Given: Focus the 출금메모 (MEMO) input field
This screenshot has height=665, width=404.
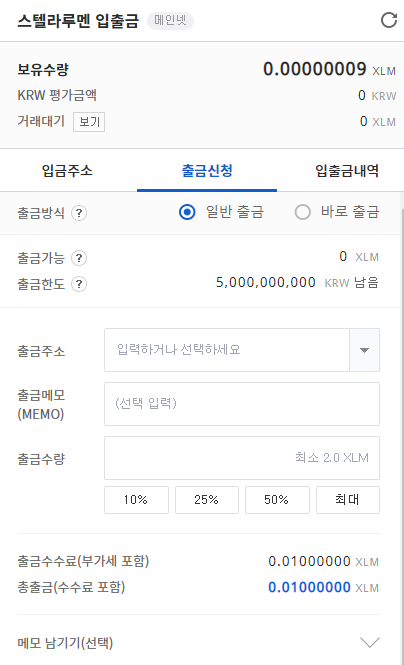Looking at the screenshot, I should [x=242, y=404].
